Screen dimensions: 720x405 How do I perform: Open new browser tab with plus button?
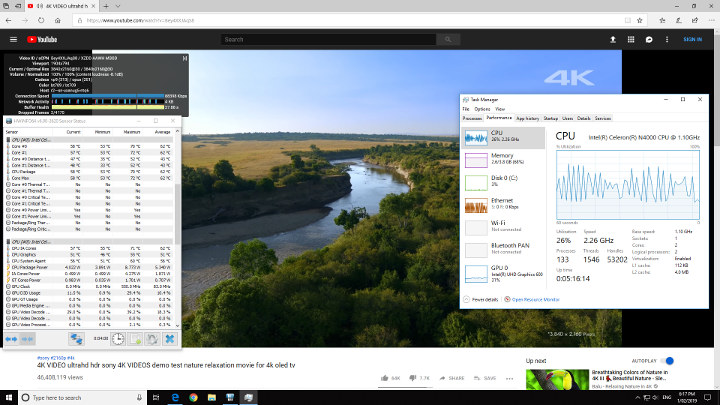(106, 6)
